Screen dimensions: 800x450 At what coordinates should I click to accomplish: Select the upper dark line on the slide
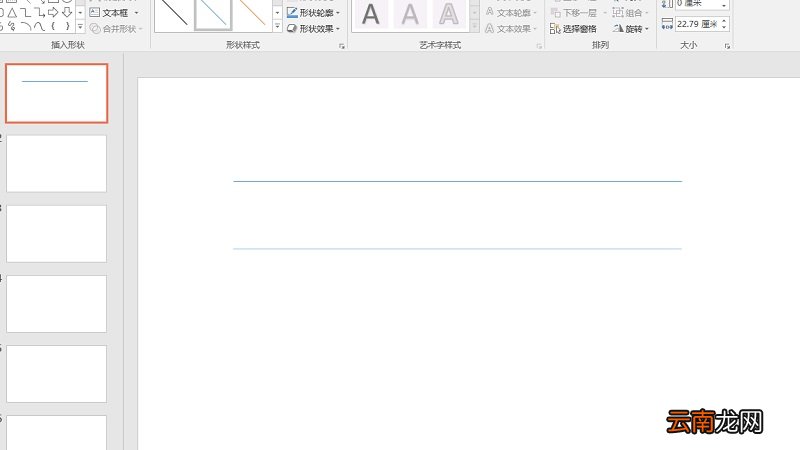tap(458, 181)
